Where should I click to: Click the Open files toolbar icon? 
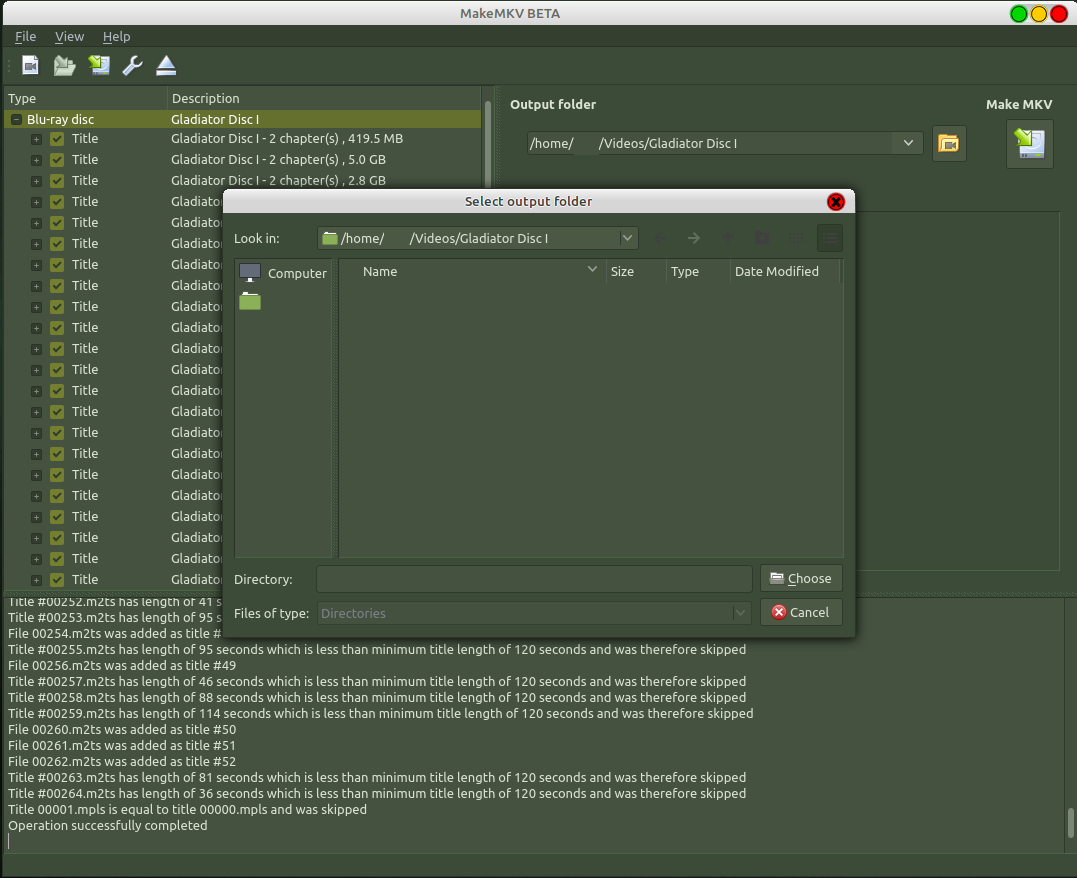click(30, 65)
